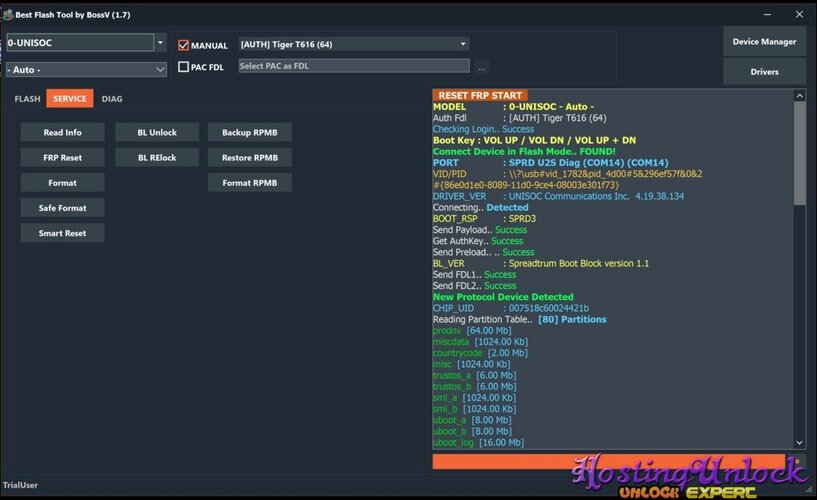Click the scroll down arrow in log panel
The image size is (817, 500).
tap(799, 443)
